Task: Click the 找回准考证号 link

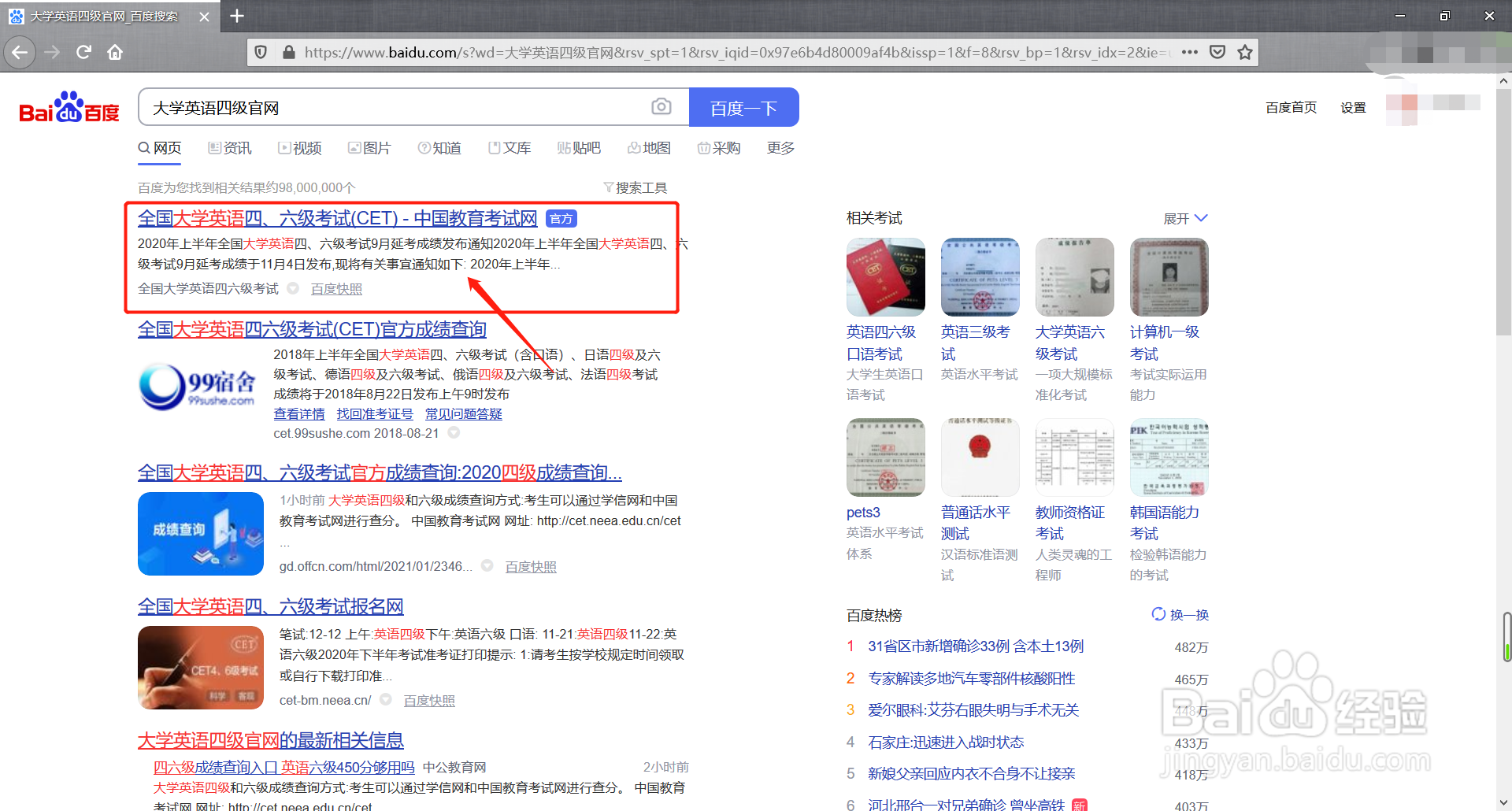Action: click(375, 413)
